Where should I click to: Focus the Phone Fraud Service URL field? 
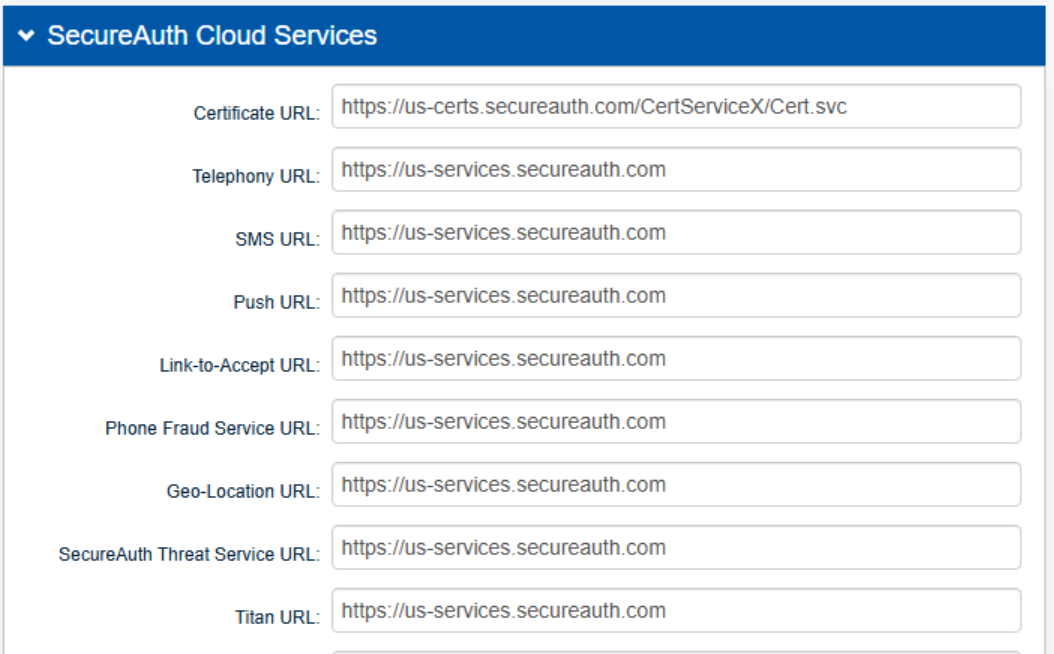point(676,421)
